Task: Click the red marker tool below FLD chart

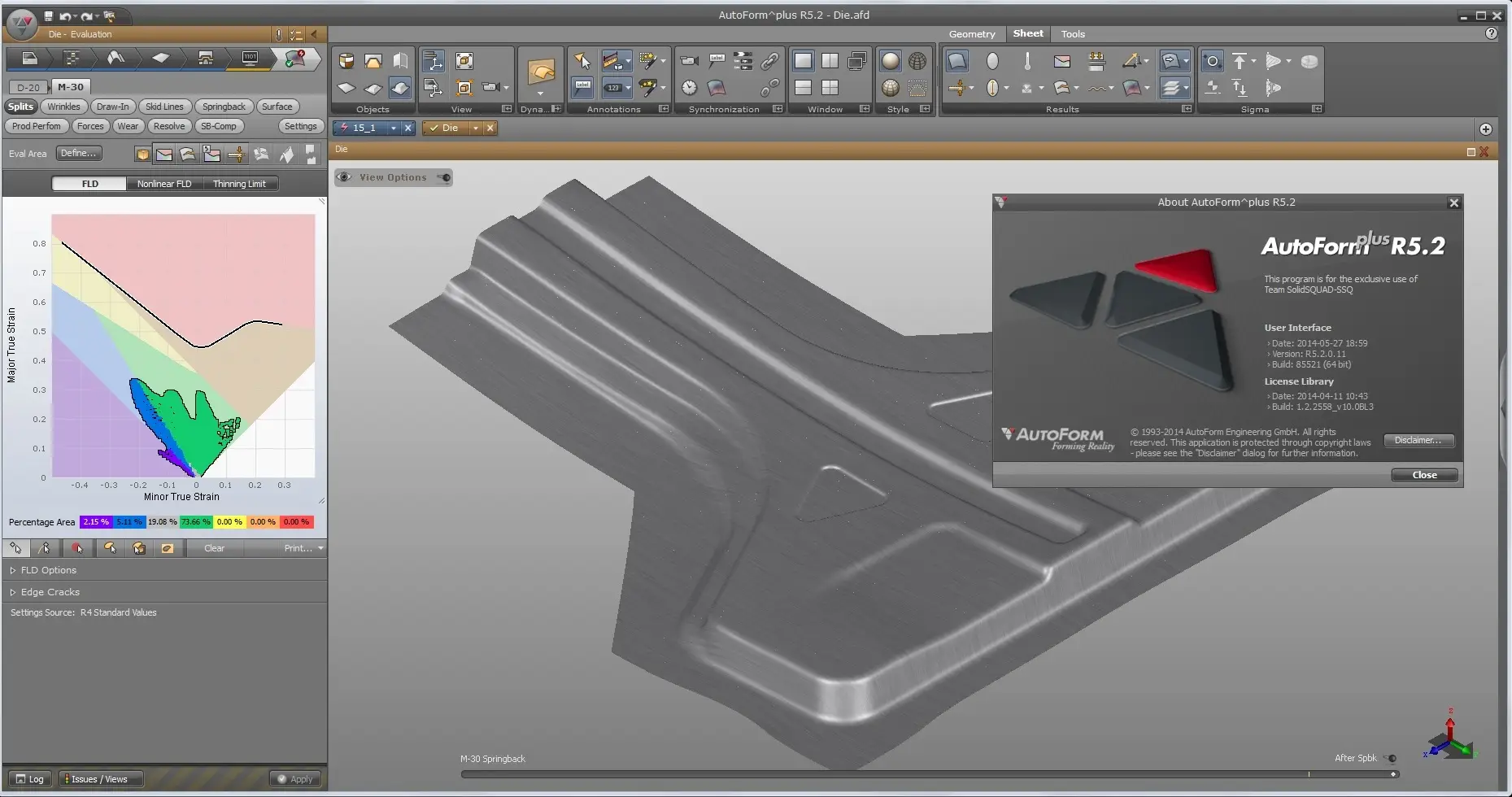Action: pyautogui.click(x=77, y=548)
